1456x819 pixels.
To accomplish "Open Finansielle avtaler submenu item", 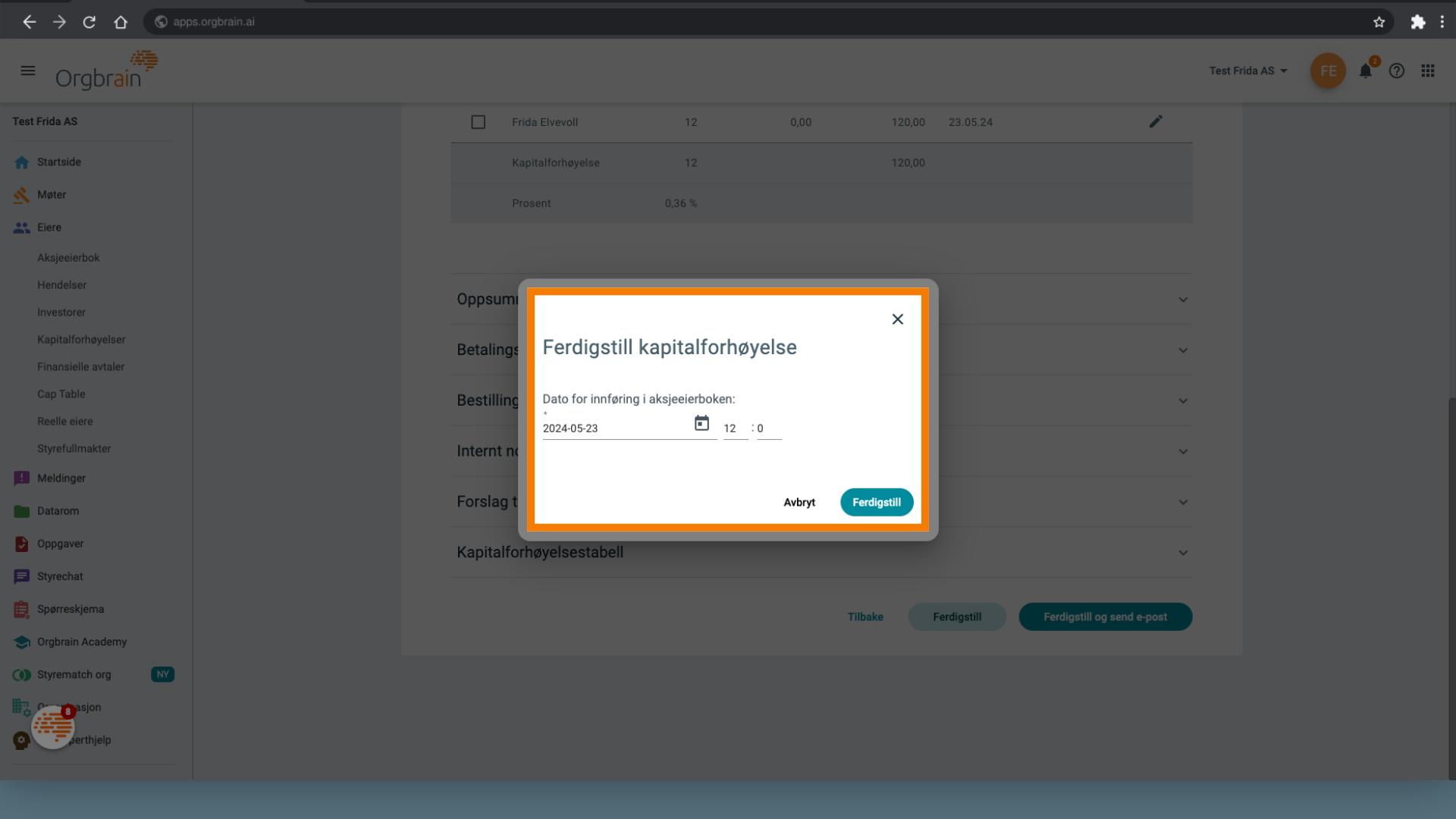I will pos(80,367).
